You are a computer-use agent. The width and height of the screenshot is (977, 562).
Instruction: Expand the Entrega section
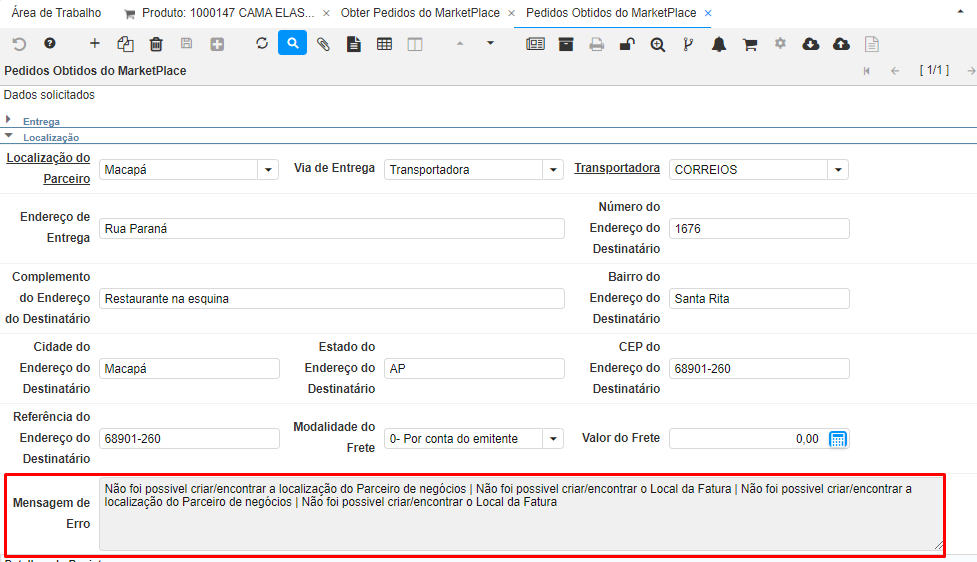(41, 121)
